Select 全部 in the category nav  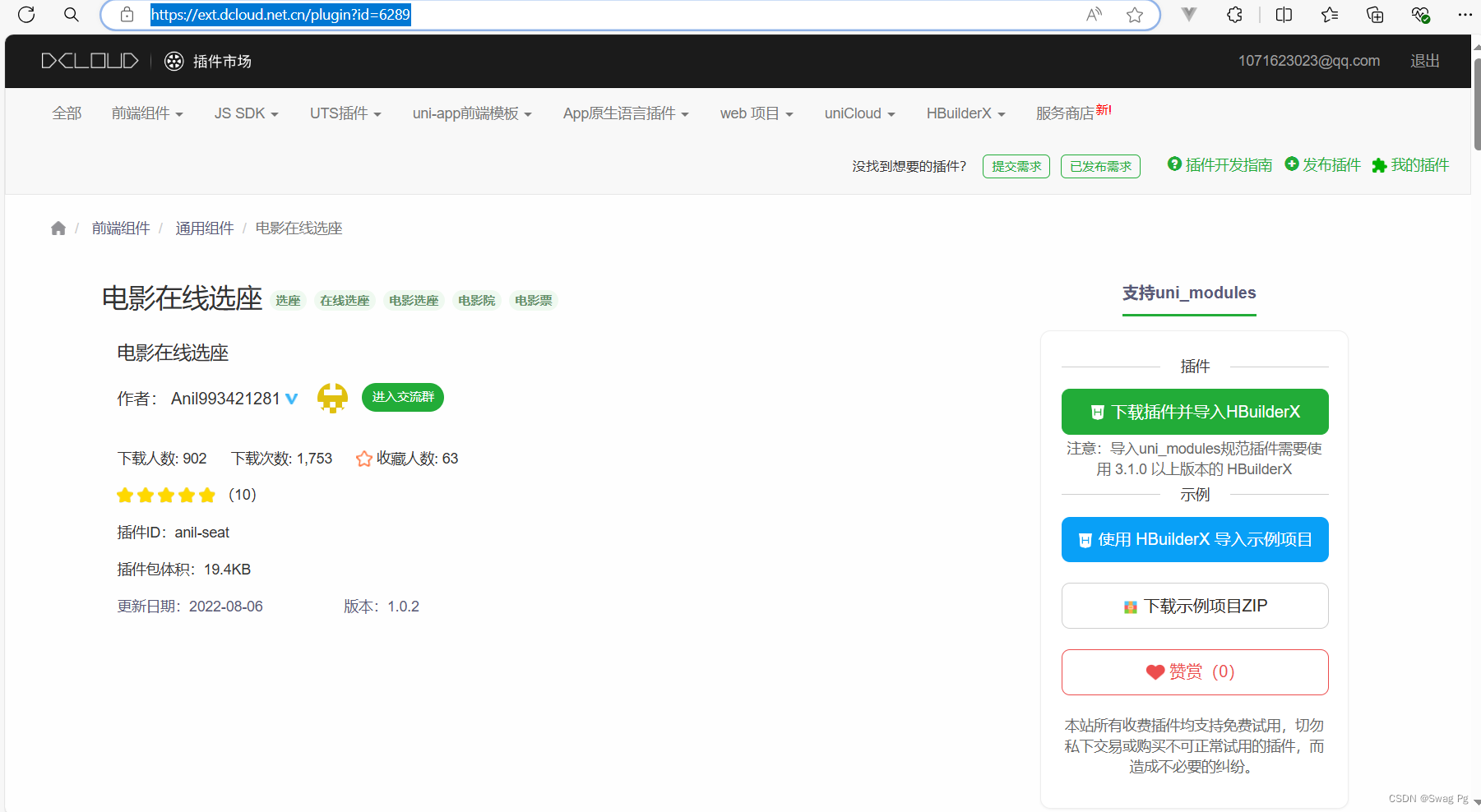(67, 113)
